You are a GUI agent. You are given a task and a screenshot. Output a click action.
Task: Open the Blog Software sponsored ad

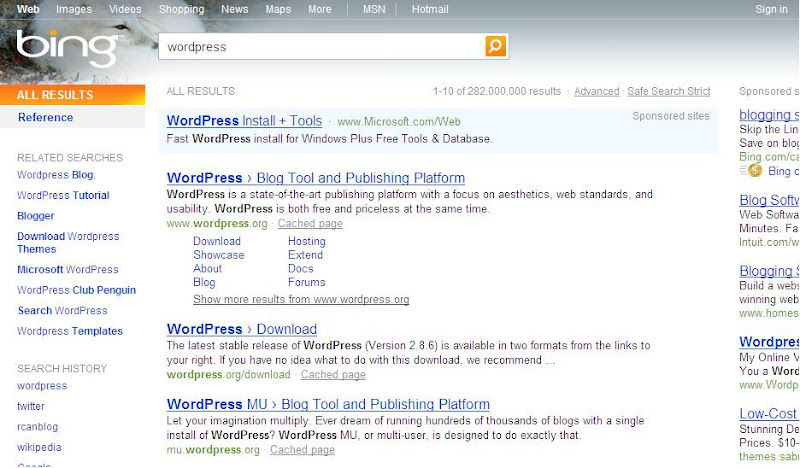click(769, 200)
